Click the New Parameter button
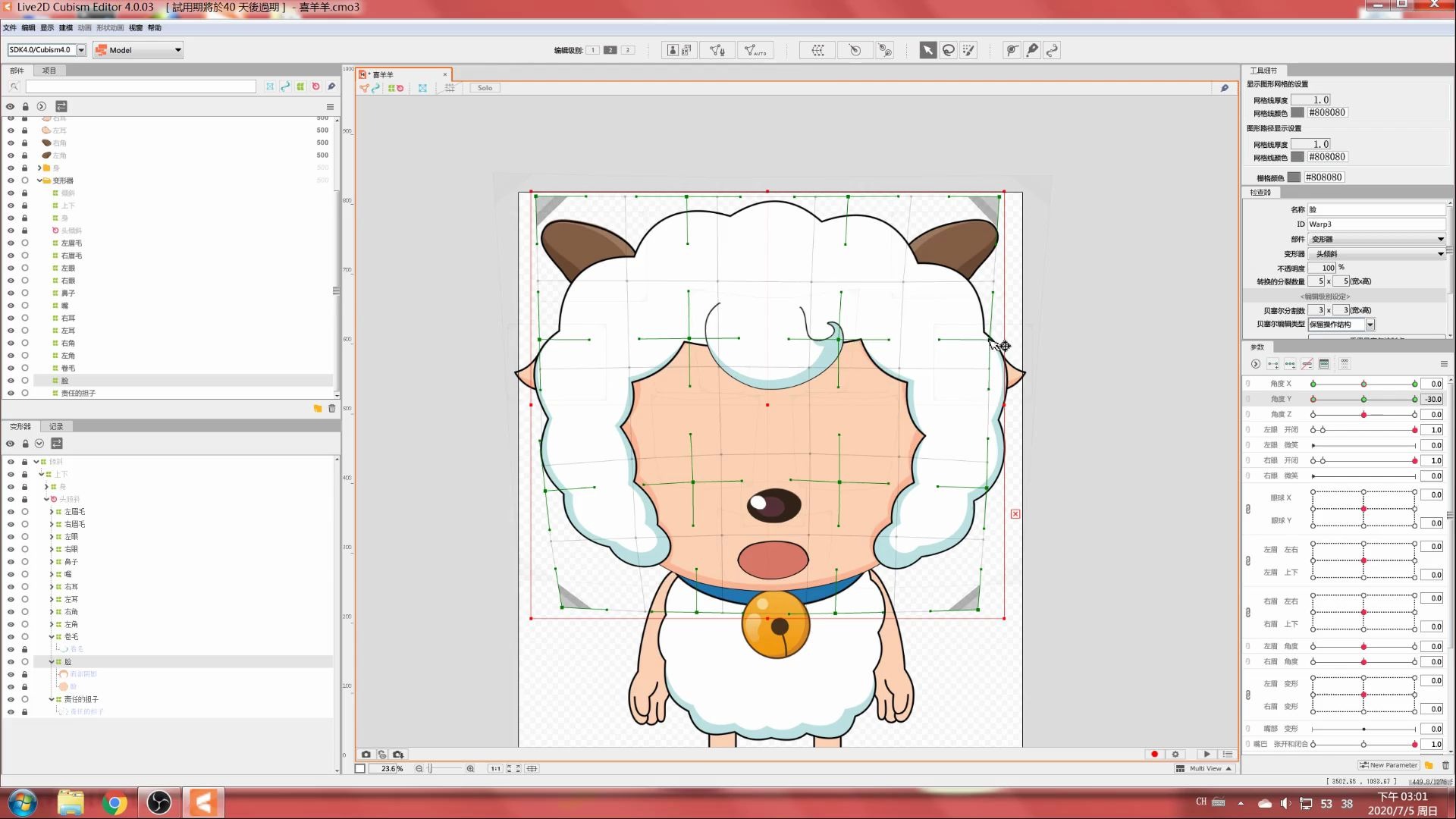The width and height of the screenshot is (1456, 819). (1389, 765)
